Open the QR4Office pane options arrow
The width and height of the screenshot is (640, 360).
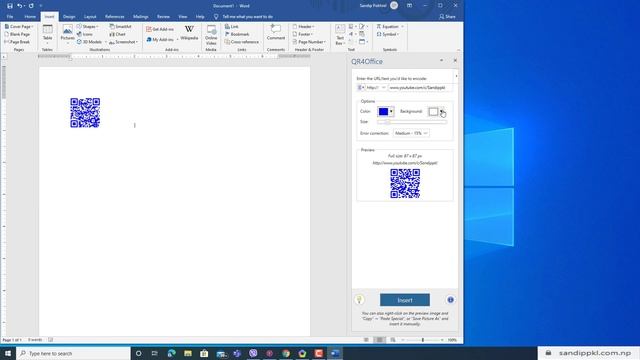[x=441, y=60]
